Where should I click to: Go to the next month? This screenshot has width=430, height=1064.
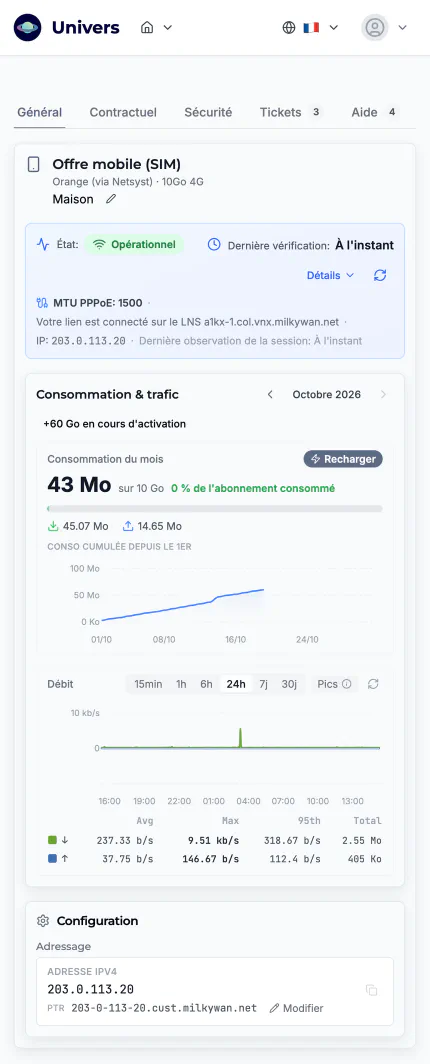coord(383,394)
